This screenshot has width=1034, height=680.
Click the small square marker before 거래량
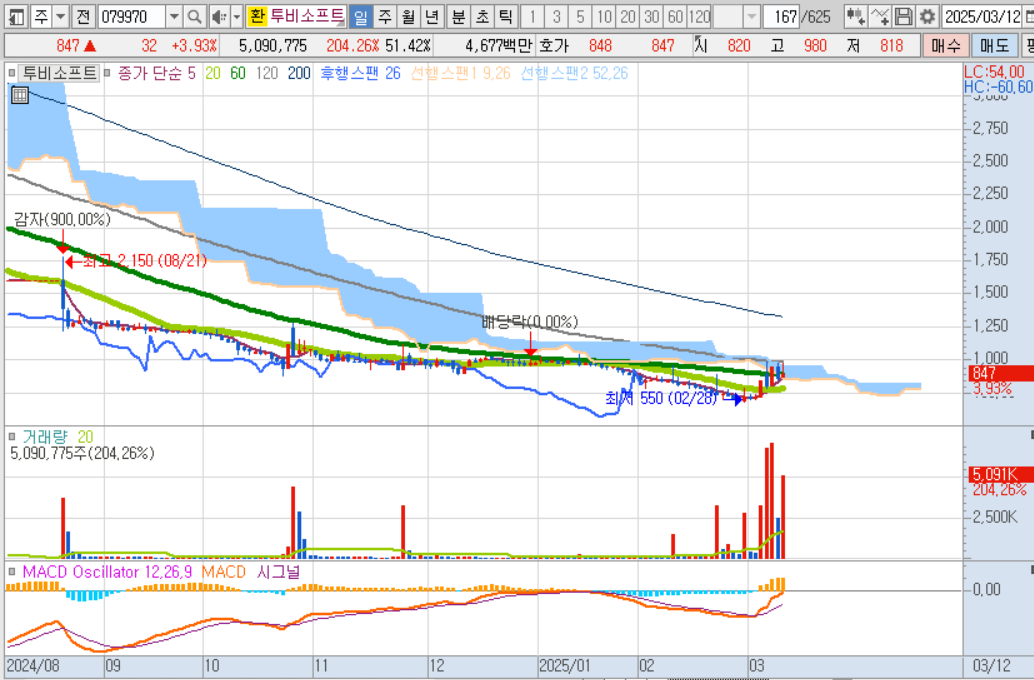[11, 436]
